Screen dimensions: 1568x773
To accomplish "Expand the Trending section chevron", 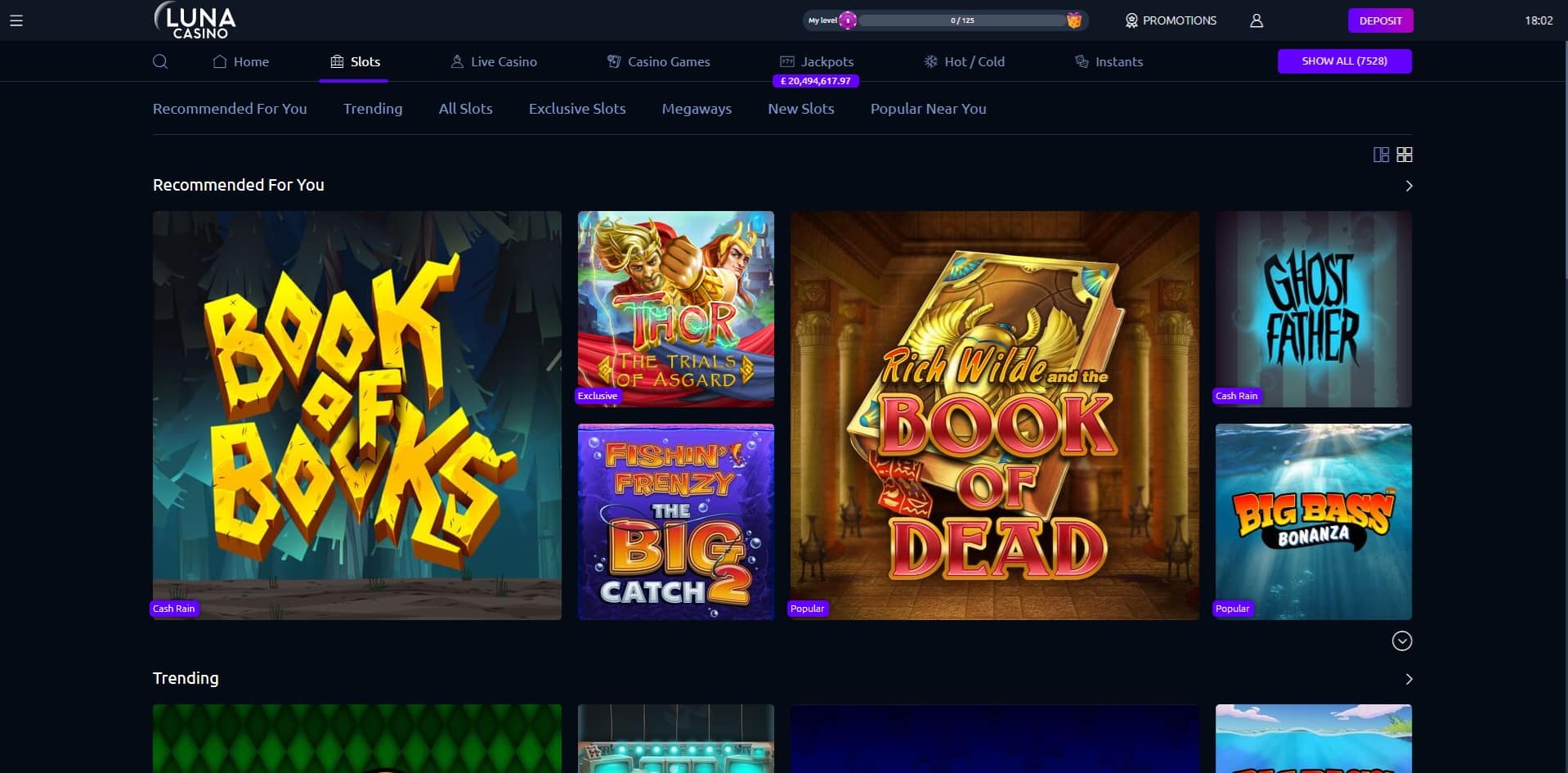I will click(1408, 679).
